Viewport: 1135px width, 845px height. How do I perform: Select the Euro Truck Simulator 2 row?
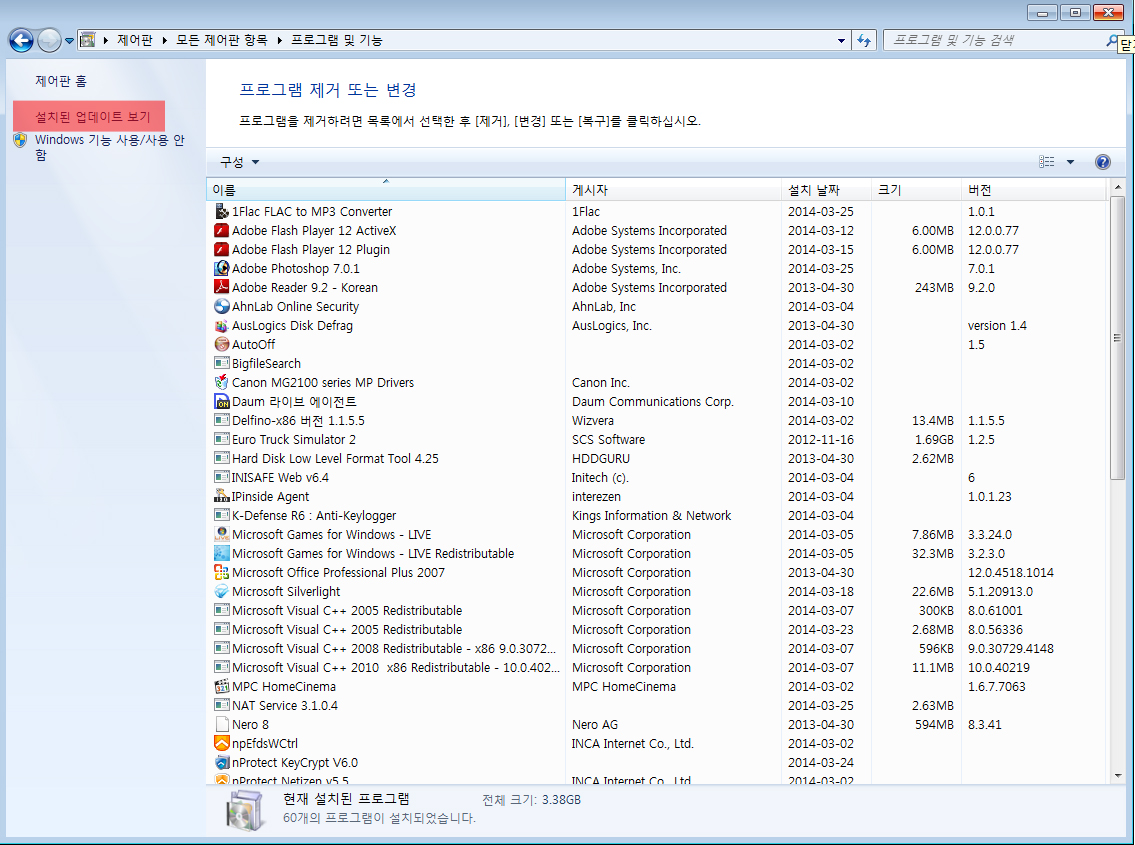[657, 440]
